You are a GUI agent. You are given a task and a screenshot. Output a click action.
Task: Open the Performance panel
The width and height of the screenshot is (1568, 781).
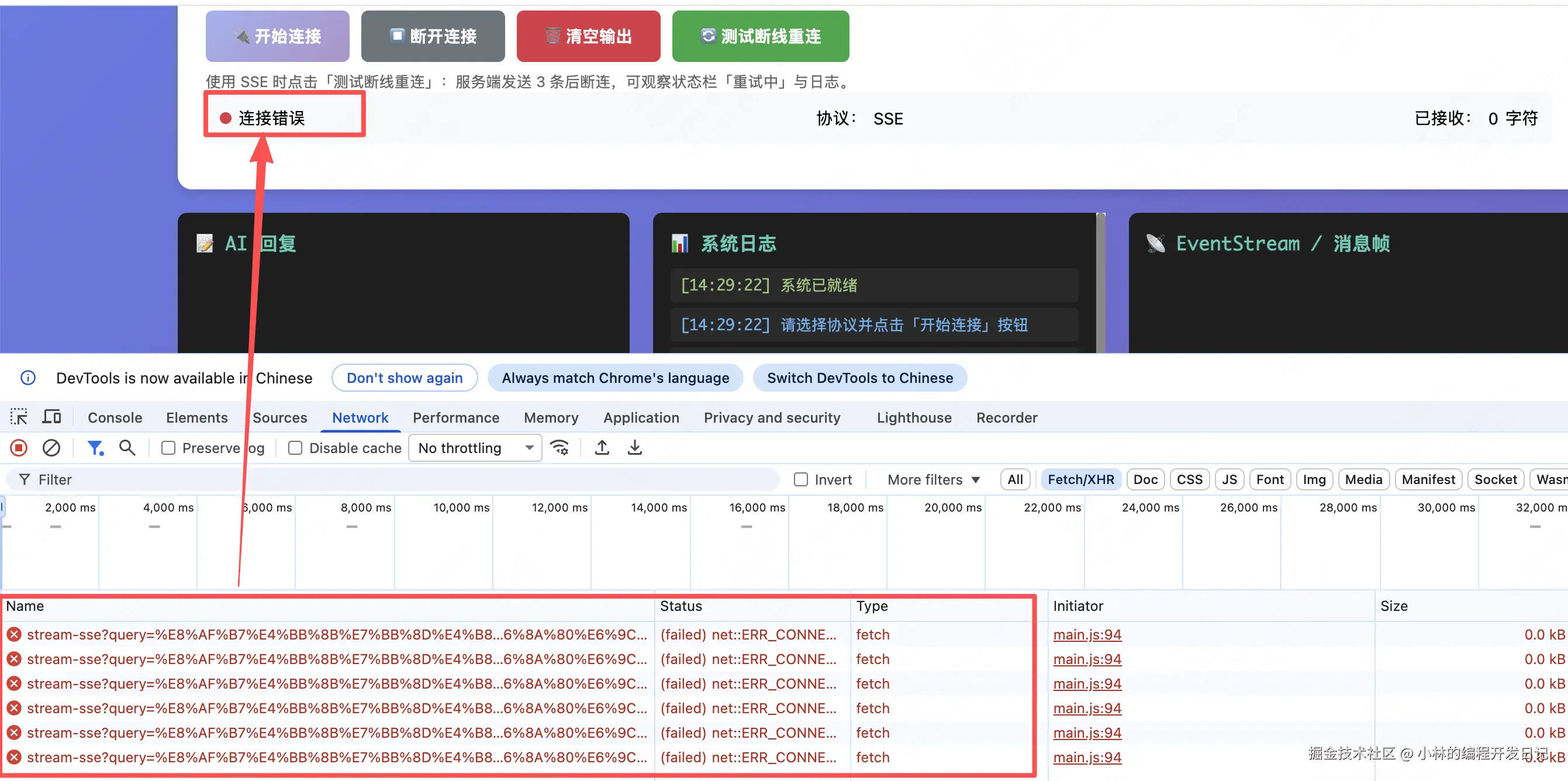tap(456, 417)
